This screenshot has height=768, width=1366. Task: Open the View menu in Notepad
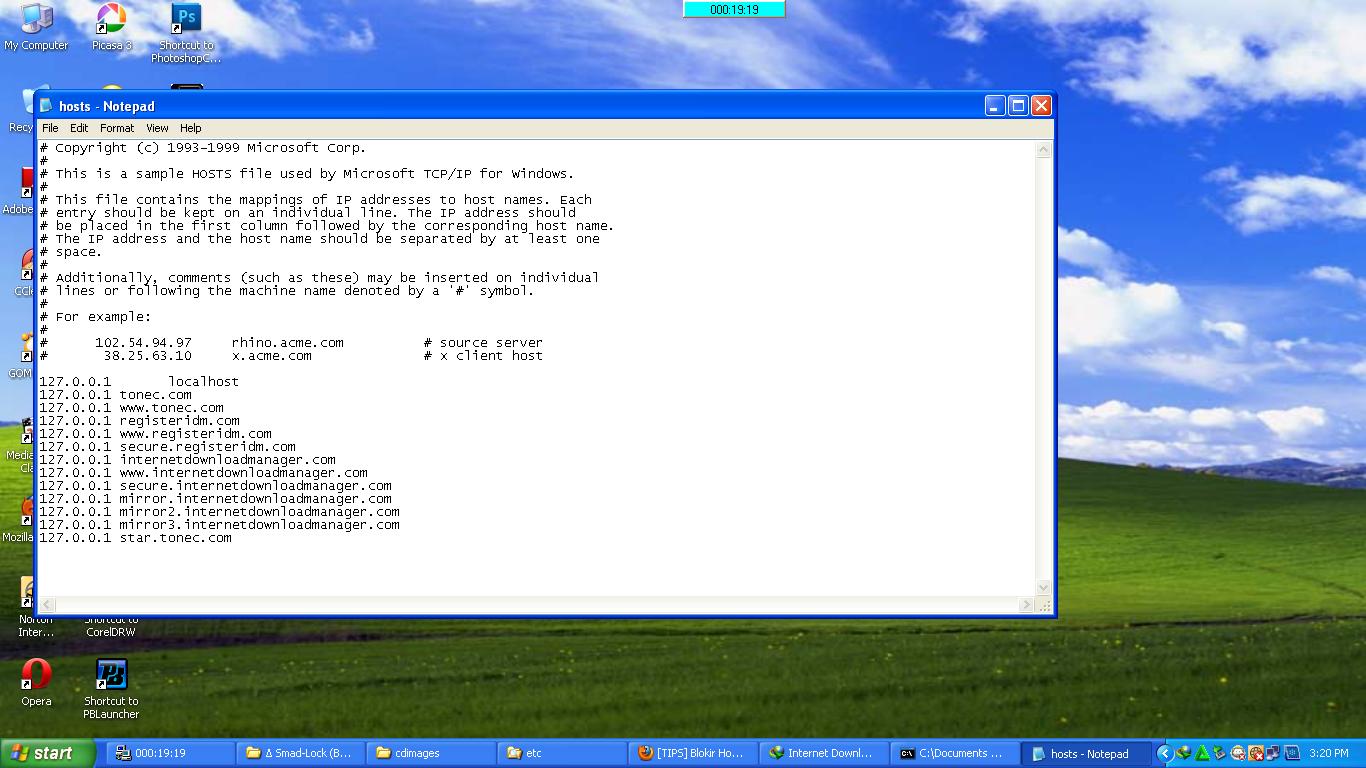point(157,128)
